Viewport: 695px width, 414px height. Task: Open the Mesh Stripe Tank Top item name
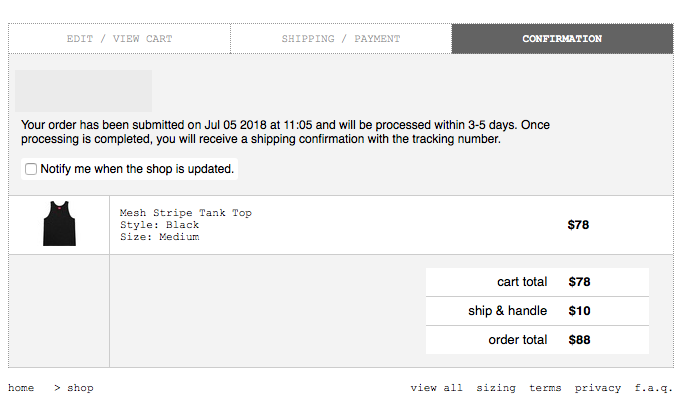click(x=186, y=213)
